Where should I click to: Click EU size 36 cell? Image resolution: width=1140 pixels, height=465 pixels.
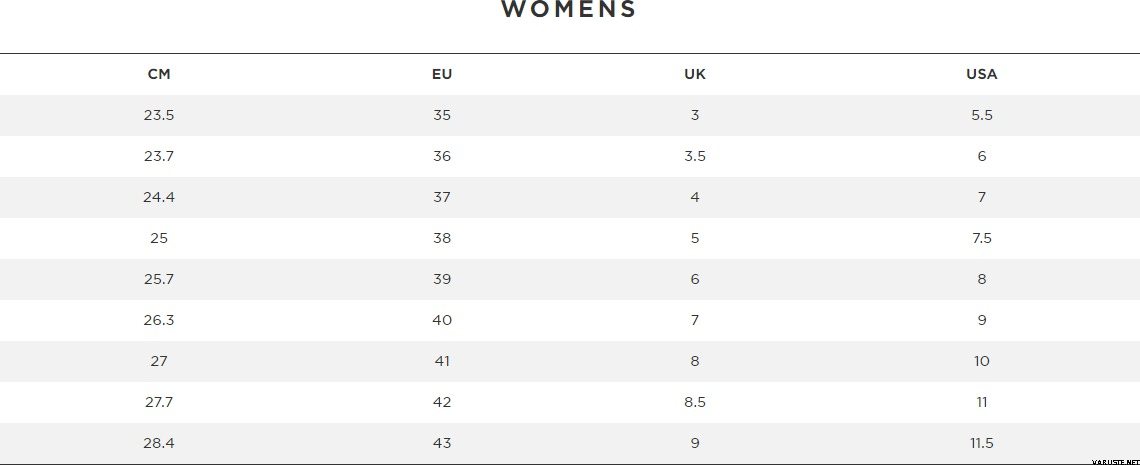tap(441, 156)
